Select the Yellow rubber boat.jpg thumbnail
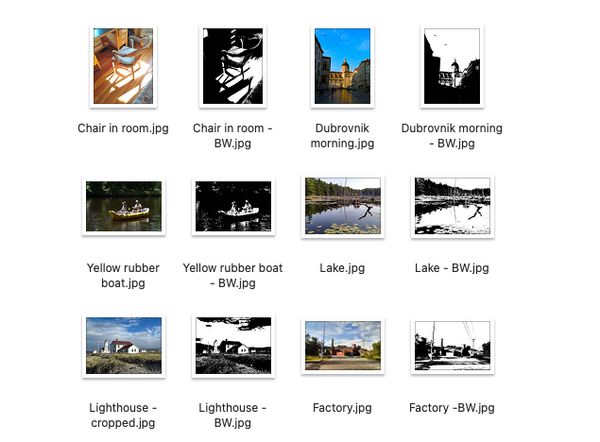 tap(124, 206)
